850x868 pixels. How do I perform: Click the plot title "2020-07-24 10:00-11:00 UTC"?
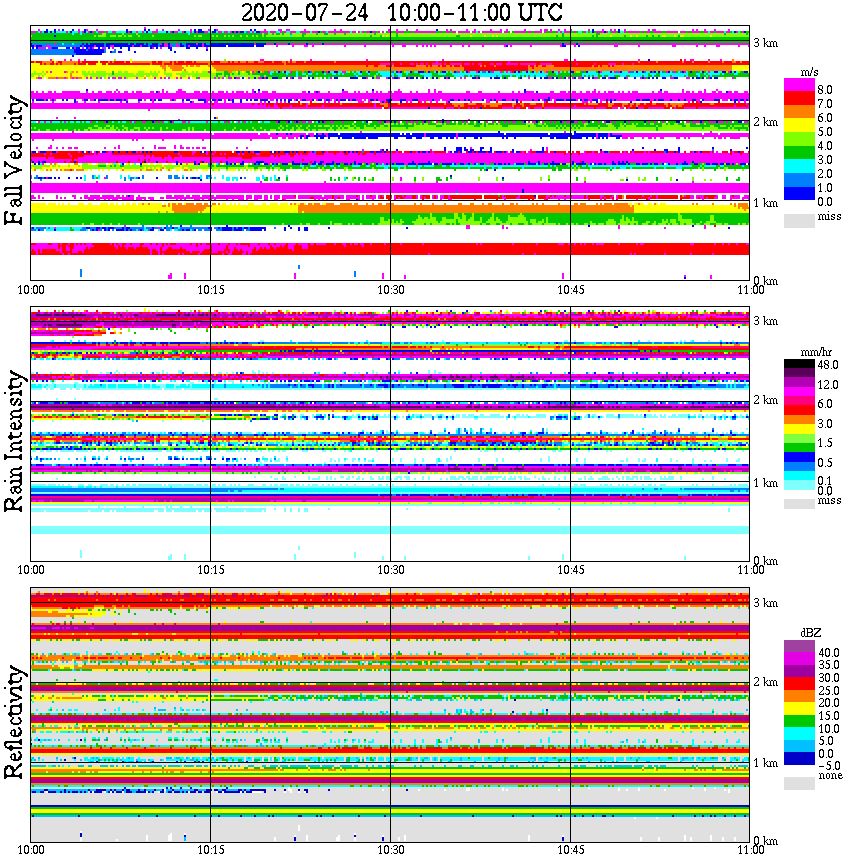pos(401,12)
